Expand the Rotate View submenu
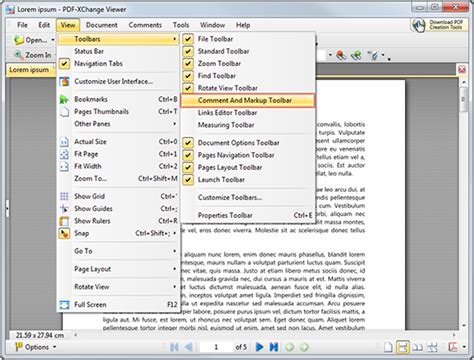 pyautogui.click(x=118, y=287)
